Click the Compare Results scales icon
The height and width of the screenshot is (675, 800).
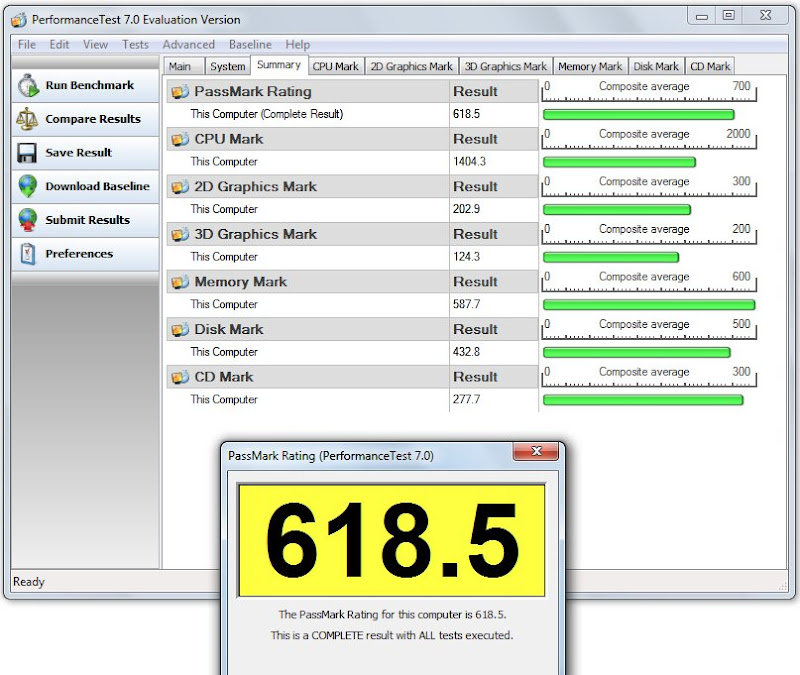pyautogui.click(x=27, y=119)
